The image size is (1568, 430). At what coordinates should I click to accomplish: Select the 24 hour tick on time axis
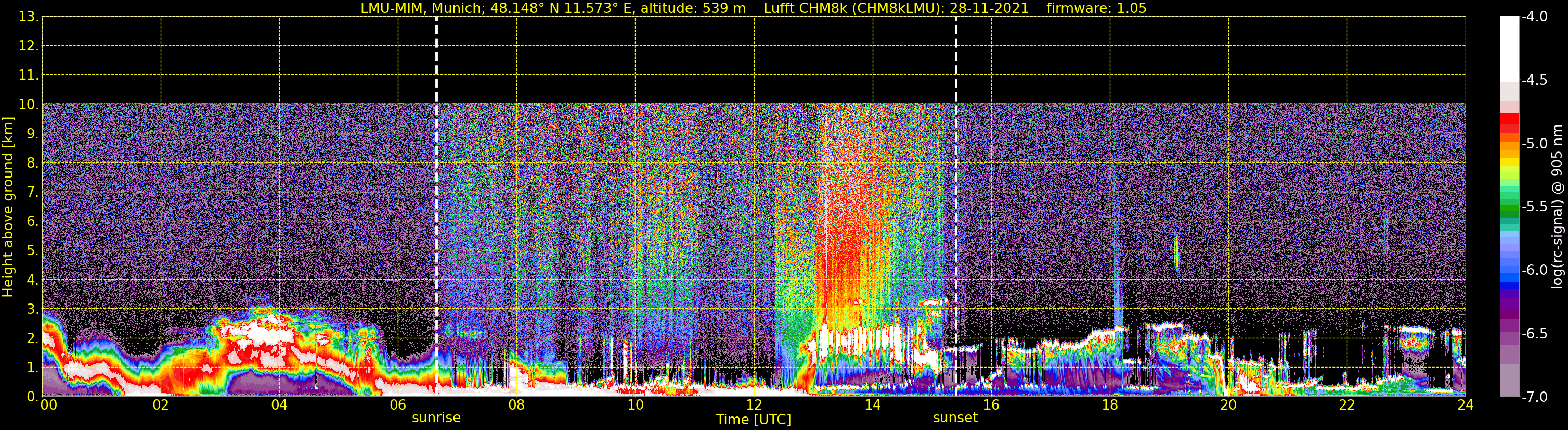click(x=1465, y=405)
